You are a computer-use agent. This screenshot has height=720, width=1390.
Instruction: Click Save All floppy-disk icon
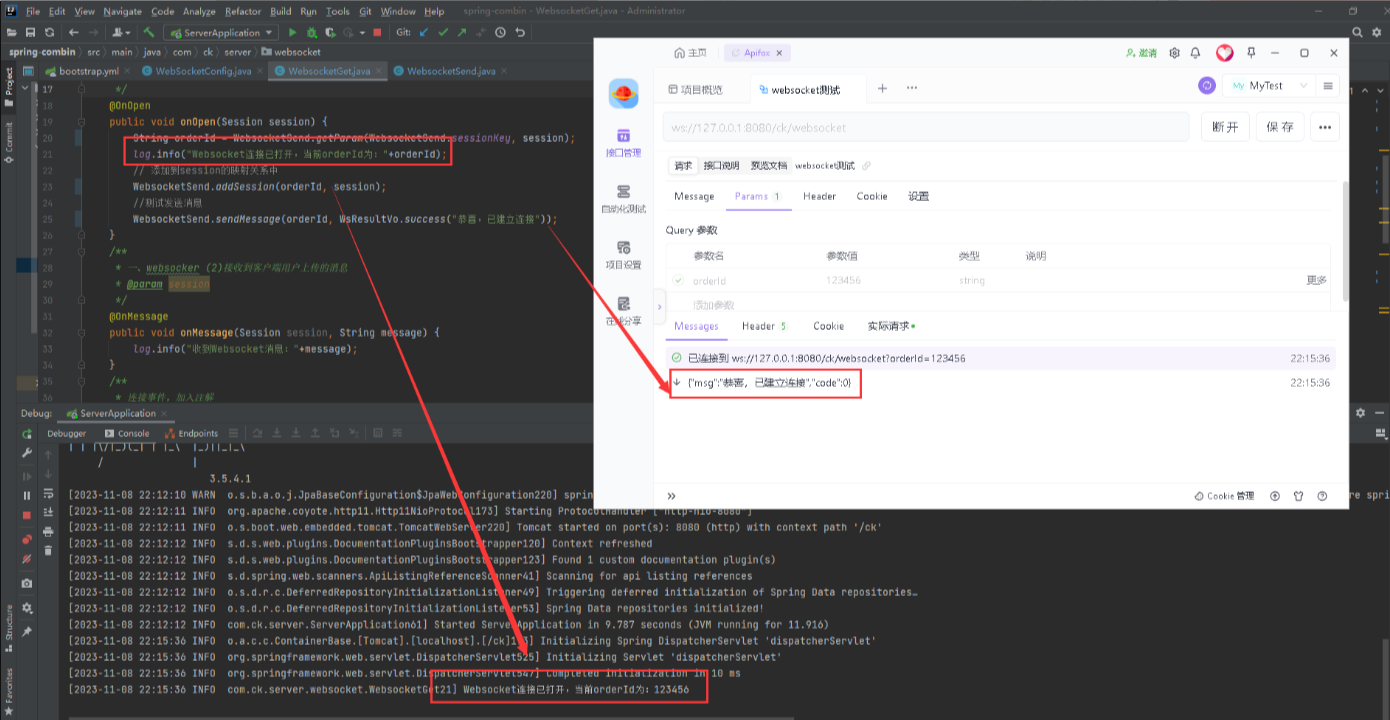pyautogui.click(x=30, y=32)
